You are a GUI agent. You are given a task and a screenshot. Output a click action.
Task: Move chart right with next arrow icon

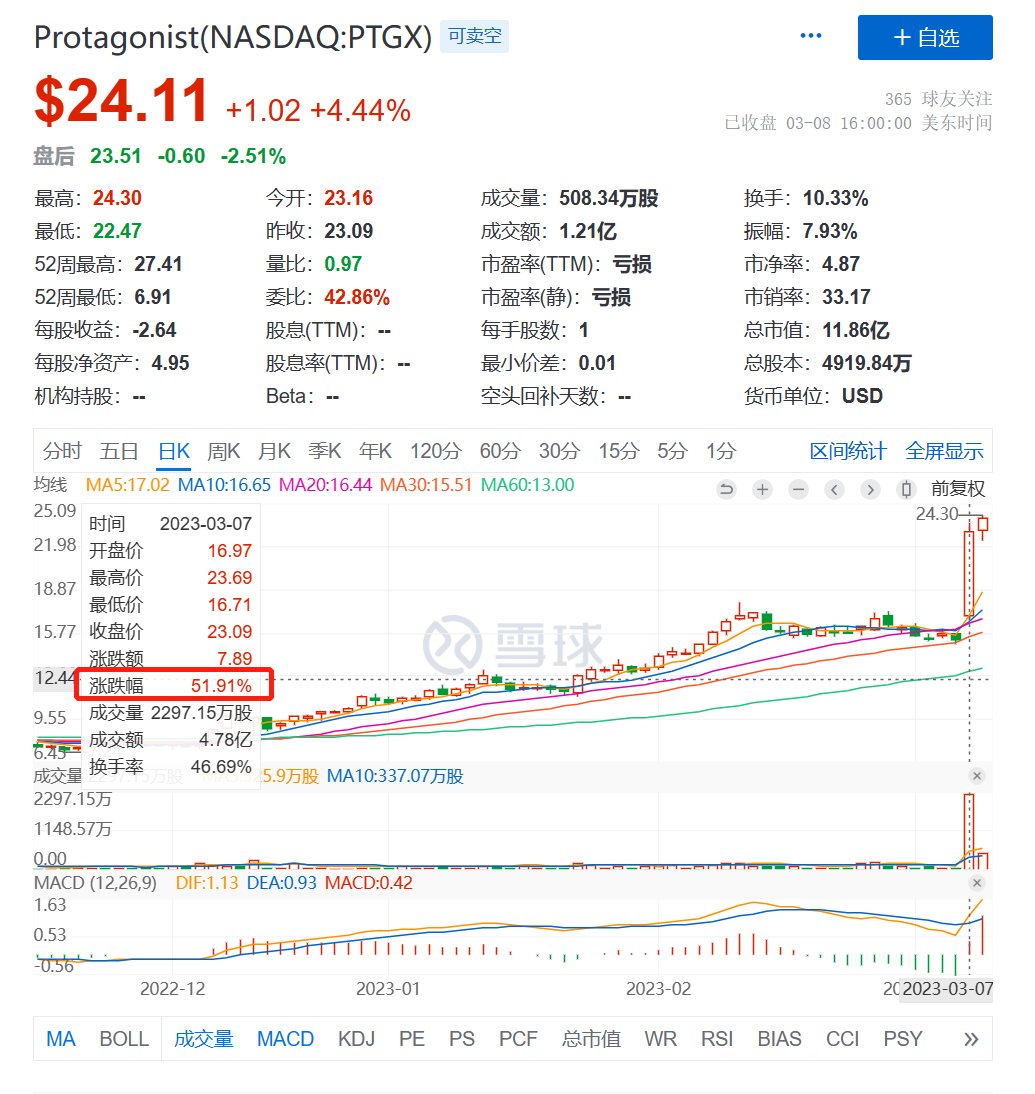tap(870, 490)
